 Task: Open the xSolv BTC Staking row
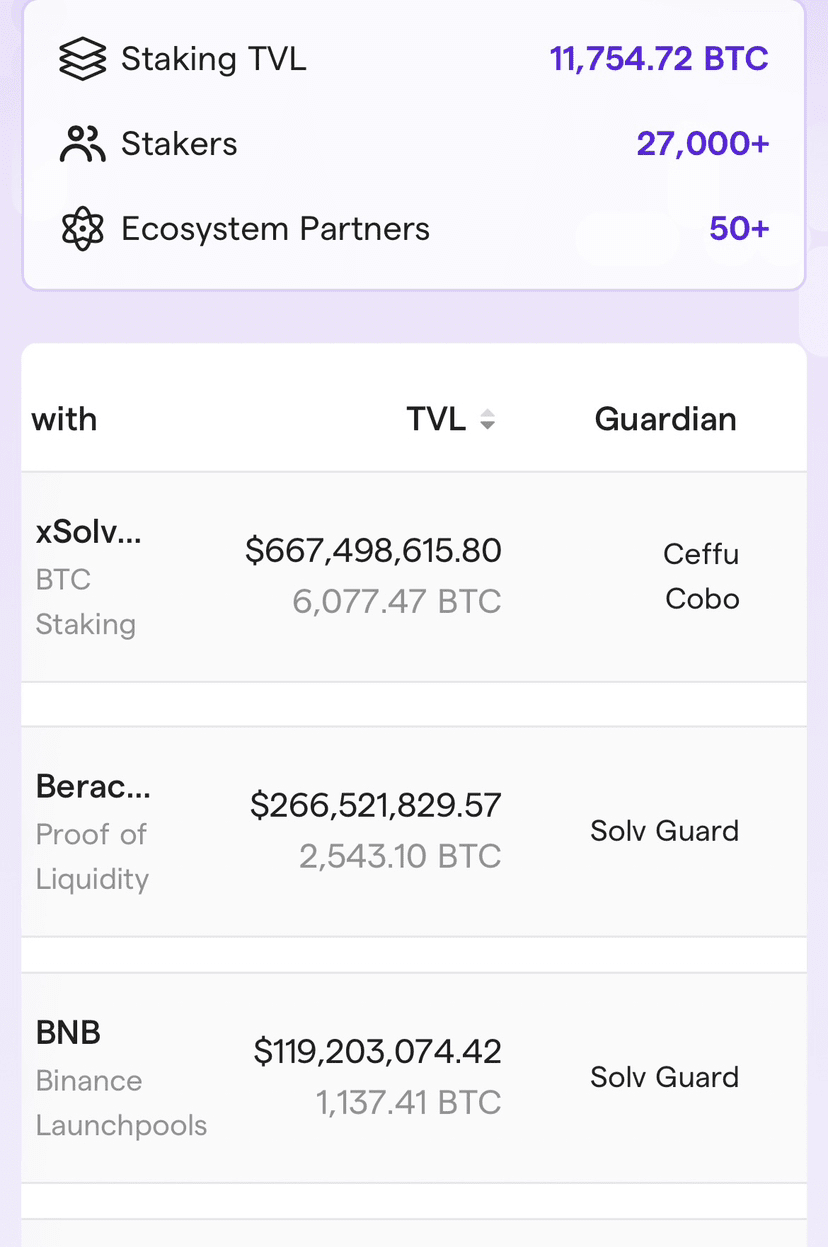(x=414, y=578)
